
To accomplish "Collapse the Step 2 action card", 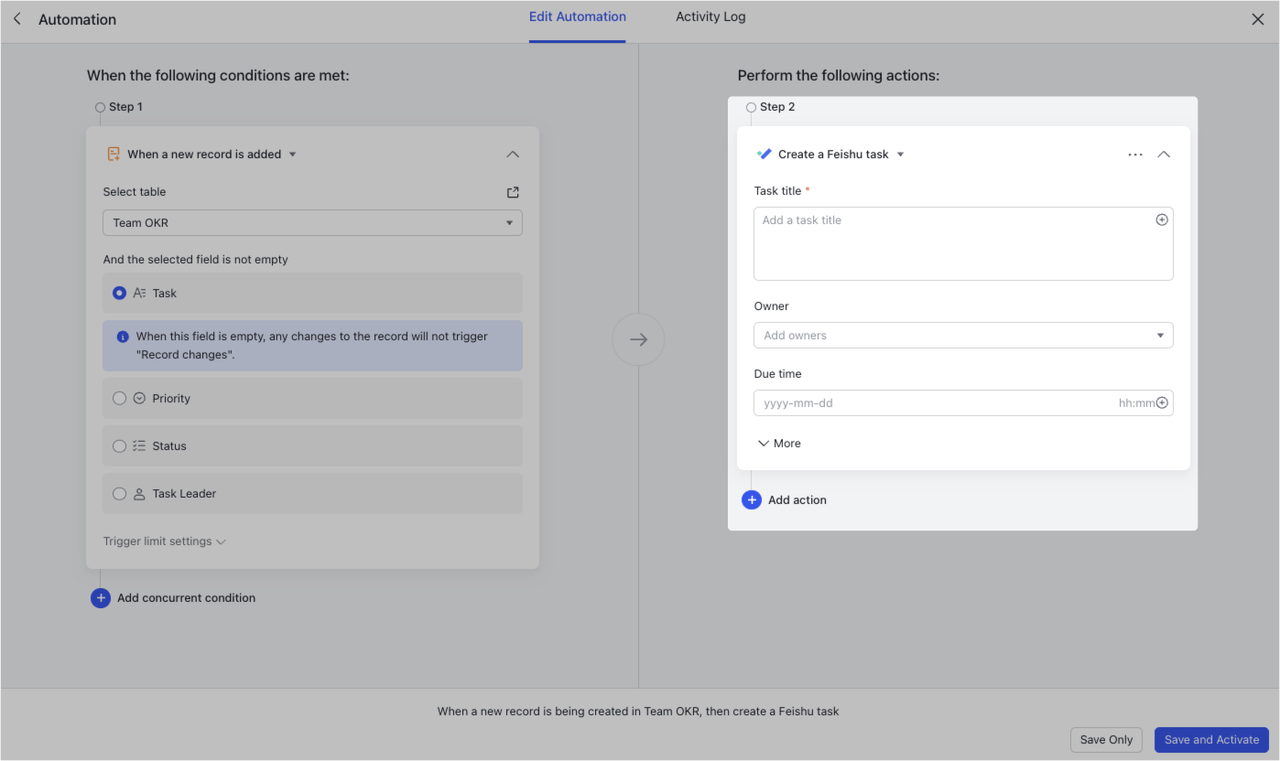I will click(x=1164, y=154).
